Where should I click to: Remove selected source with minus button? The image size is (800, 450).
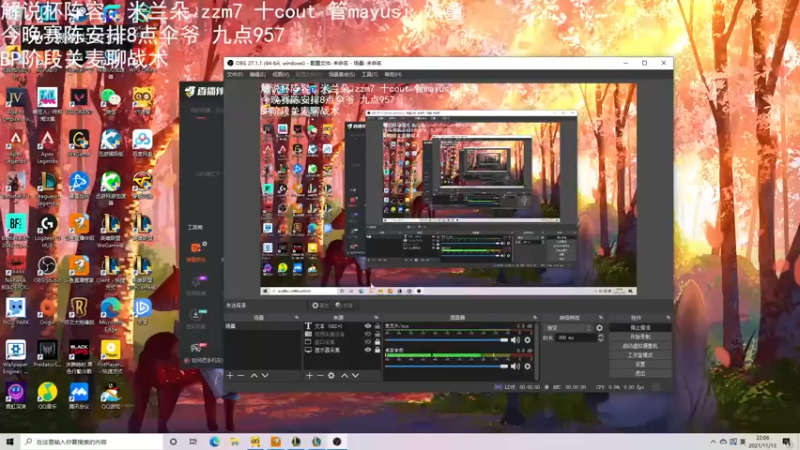[320, 376]
